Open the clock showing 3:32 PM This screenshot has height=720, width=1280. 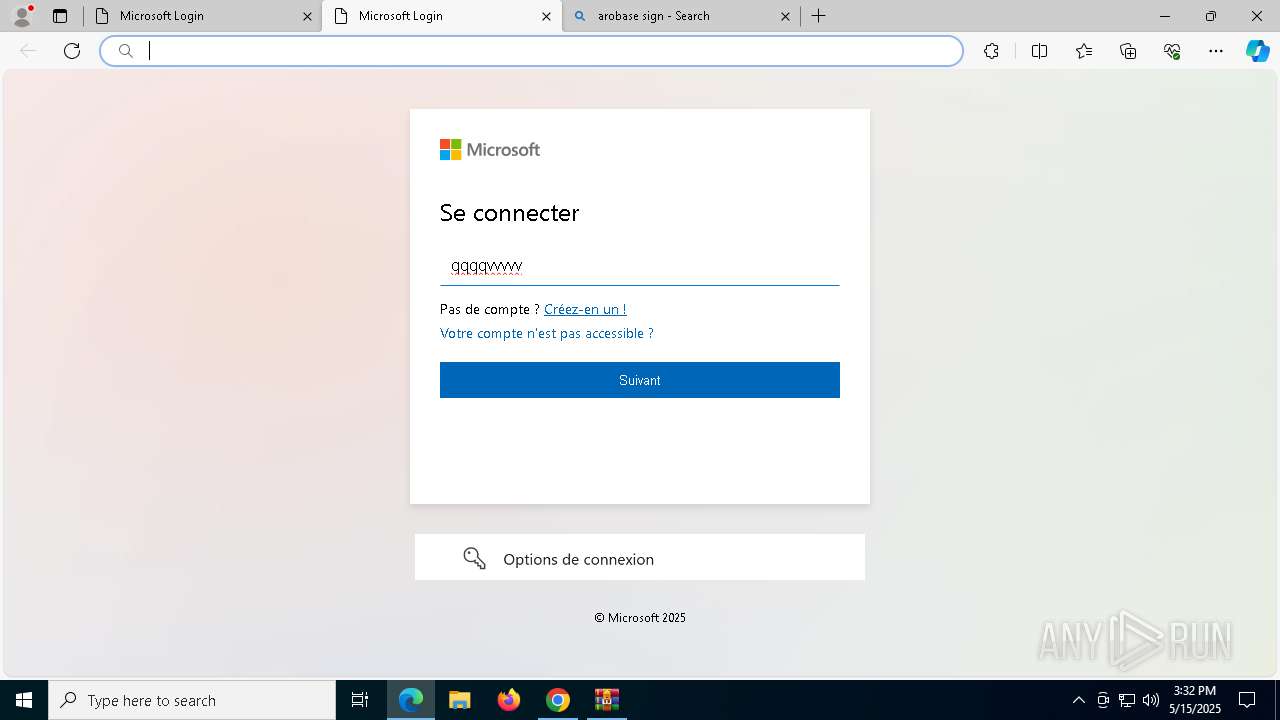click(x=1195, y=700)
